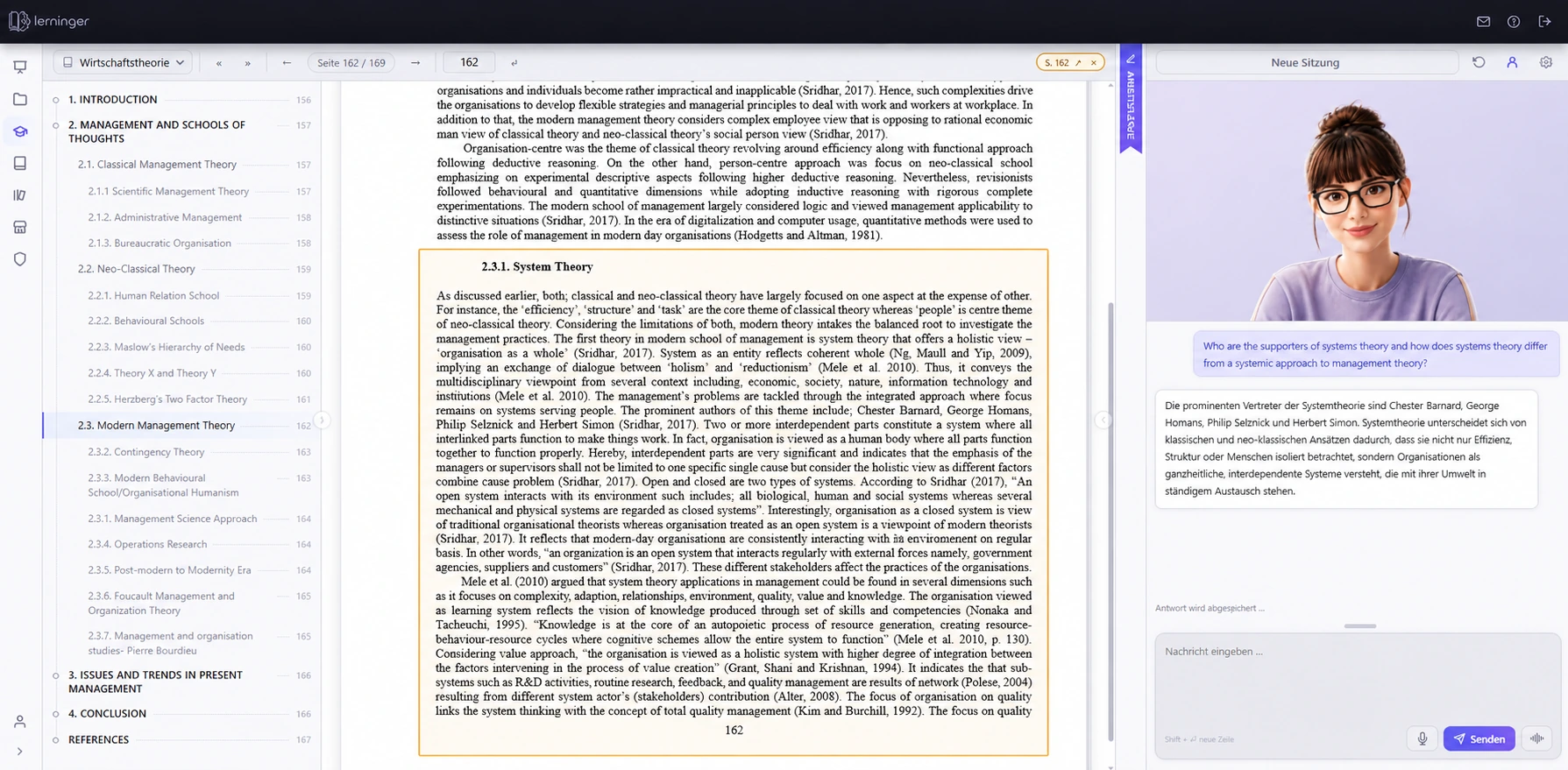Open the Wirtschaftstheorie document dropdown

[124, 62]
